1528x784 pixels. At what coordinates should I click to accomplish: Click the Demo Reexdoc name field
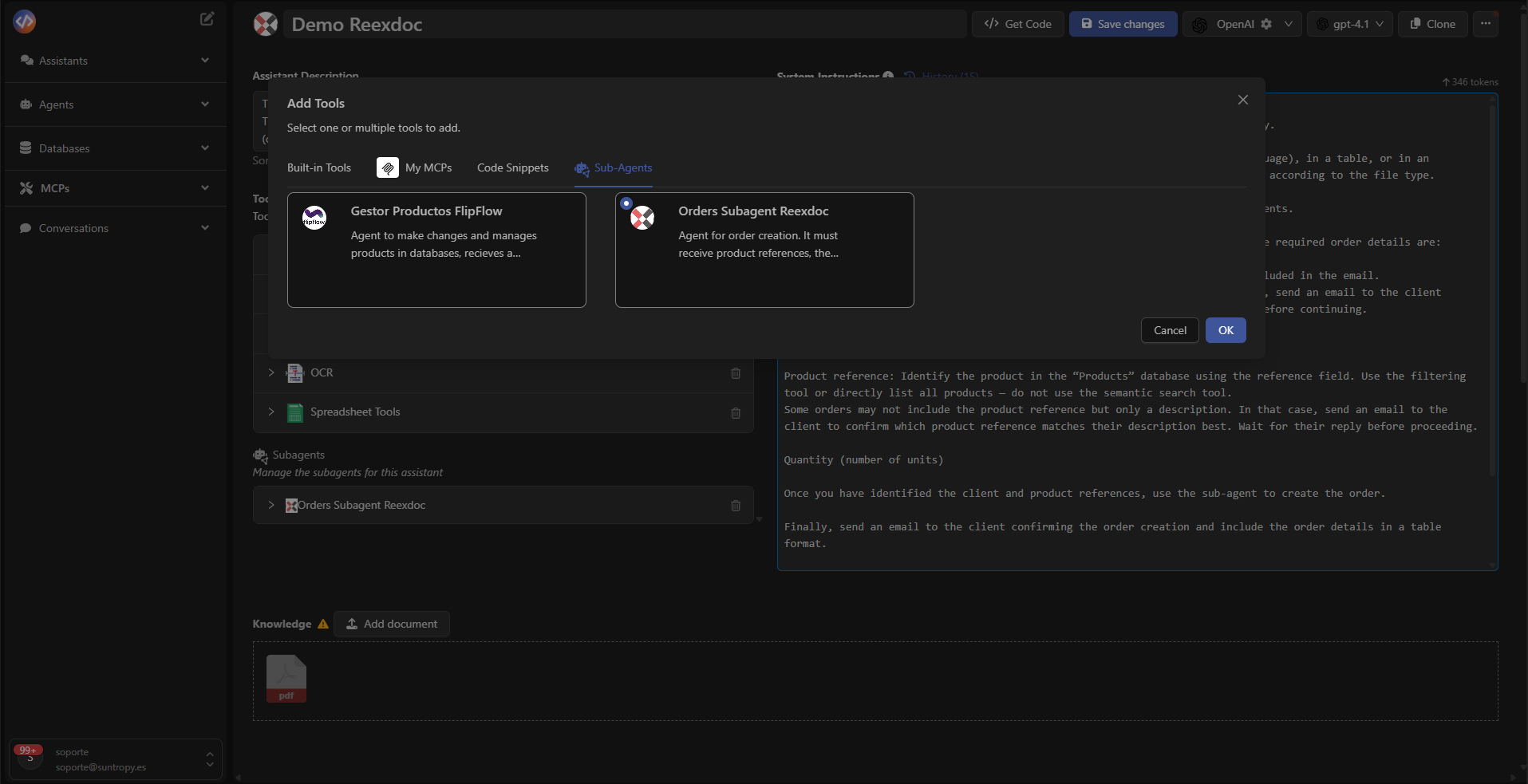point(625,24)
